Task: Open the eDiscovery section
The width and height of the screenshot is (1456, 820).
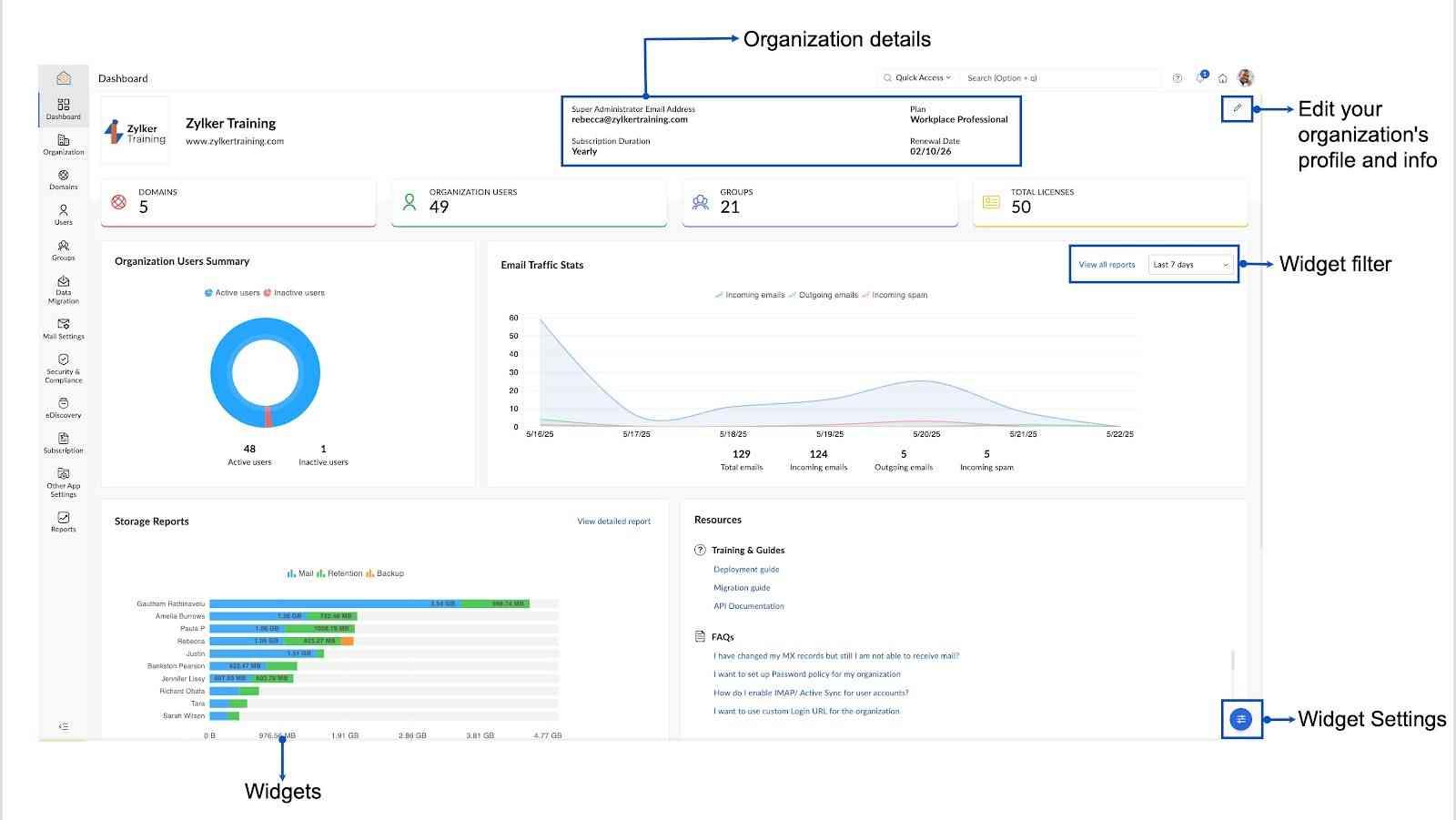Action: coord(63,408)
